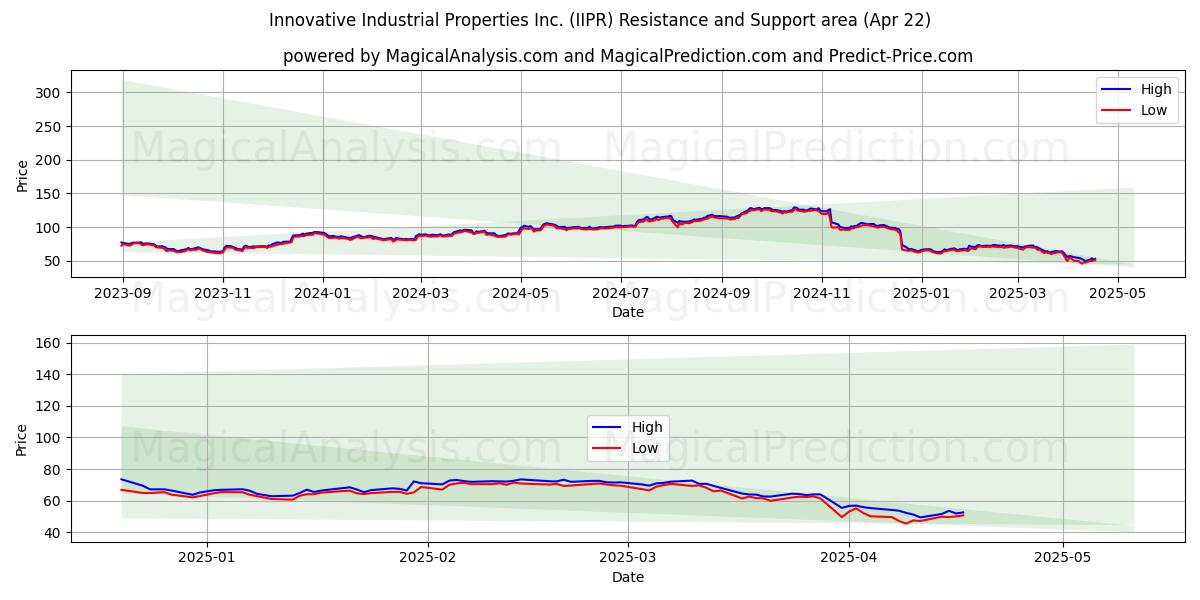Click the '2025-04' tick label on bottom chart
This screenshot has height=600, width=1200.
pos(849,558)
